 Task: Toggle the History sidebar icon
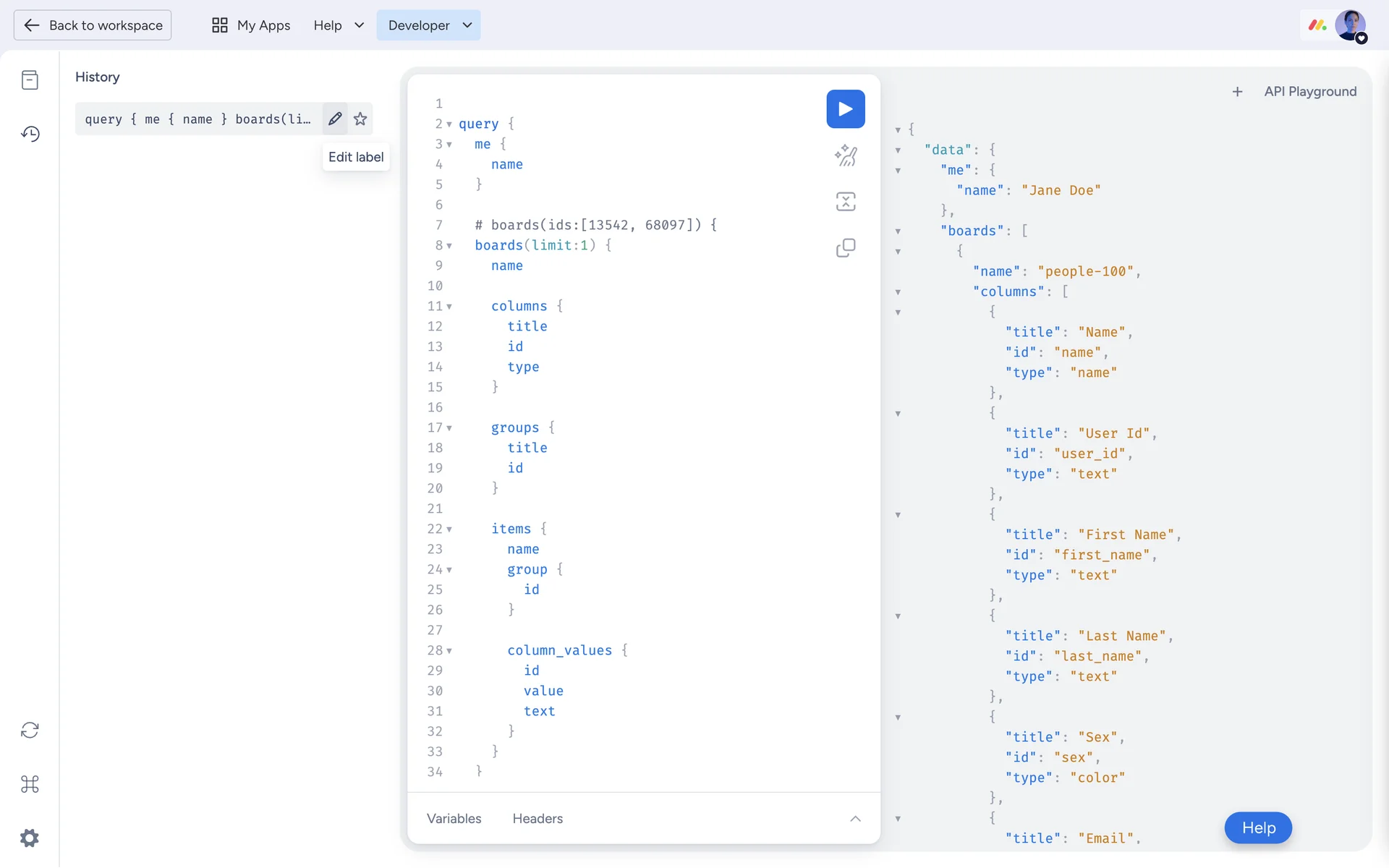click(30, 134)
